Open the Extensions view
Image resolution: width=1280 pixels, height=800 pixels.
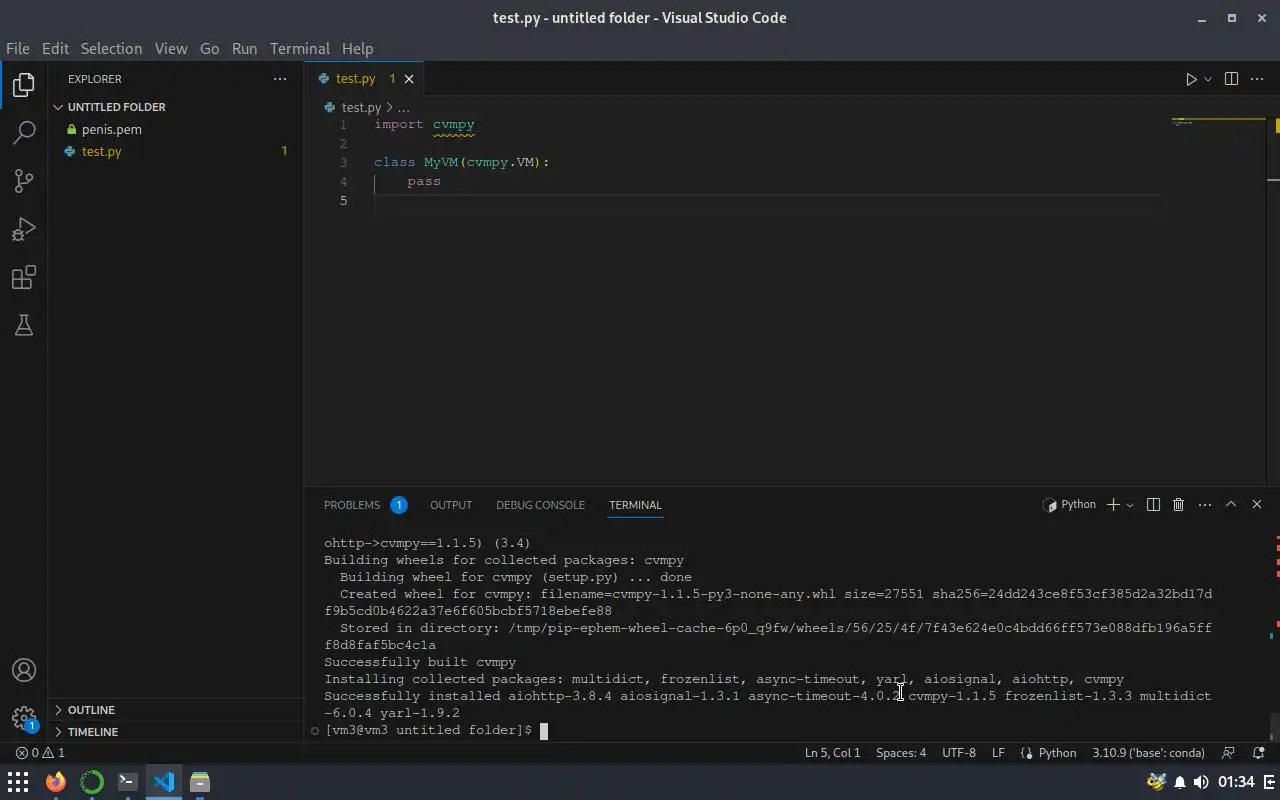[x=24, y=277]
